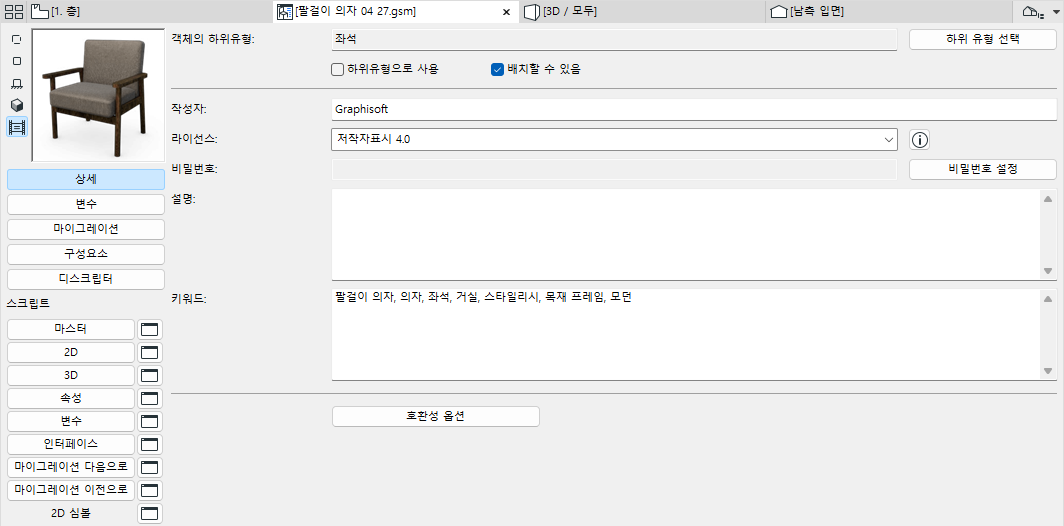
Task: Open the 2D 심볼 button
Action: pyautogui.click(x=71, y=513)
